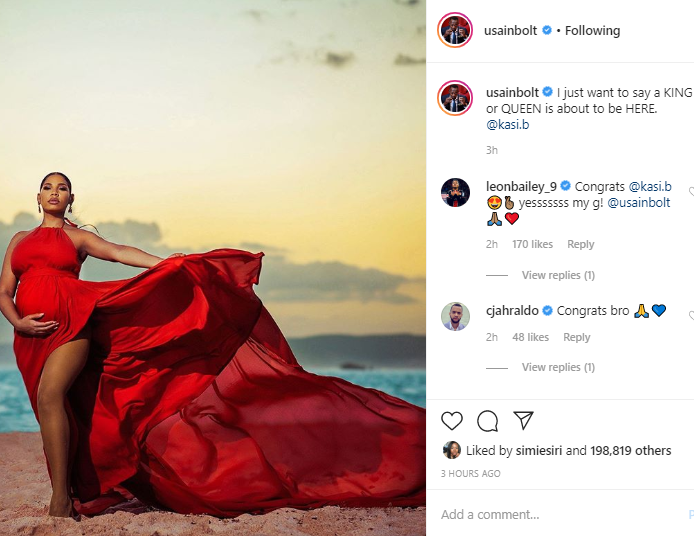The image size is (694, 536).
Task: View 170 likes on leonbailey_9's comment
Action: 532,244
